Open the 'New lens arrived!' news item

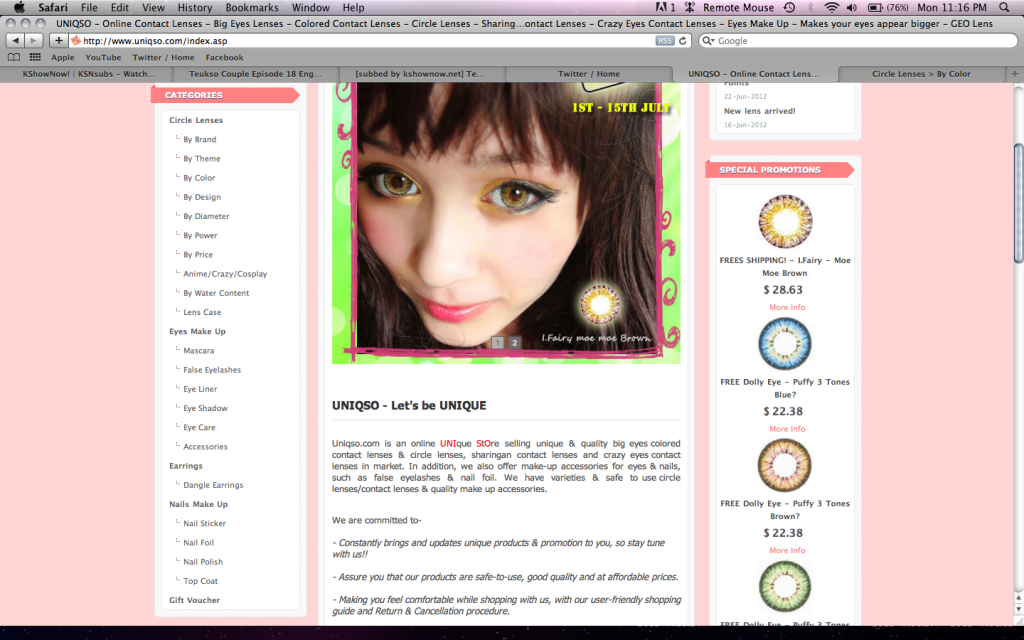[x=759, y=111]
